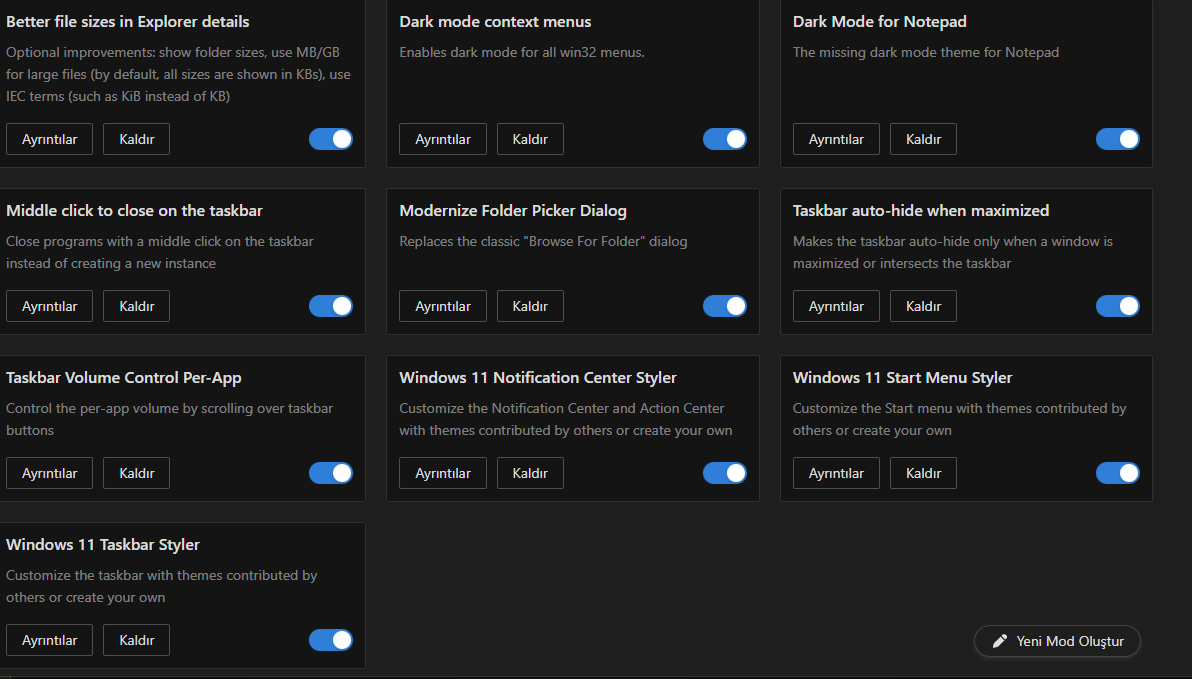This screenshot has height=679, width=1192.
Task: Disable Better file sizes in Explorer details
Action: pos(331,139)
